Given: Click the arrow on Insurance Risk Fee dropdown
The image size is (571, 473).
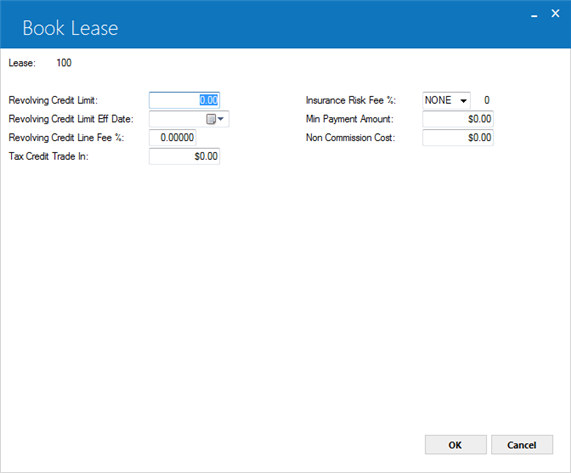Looking at the screenshot, I should tap(464, 101).
